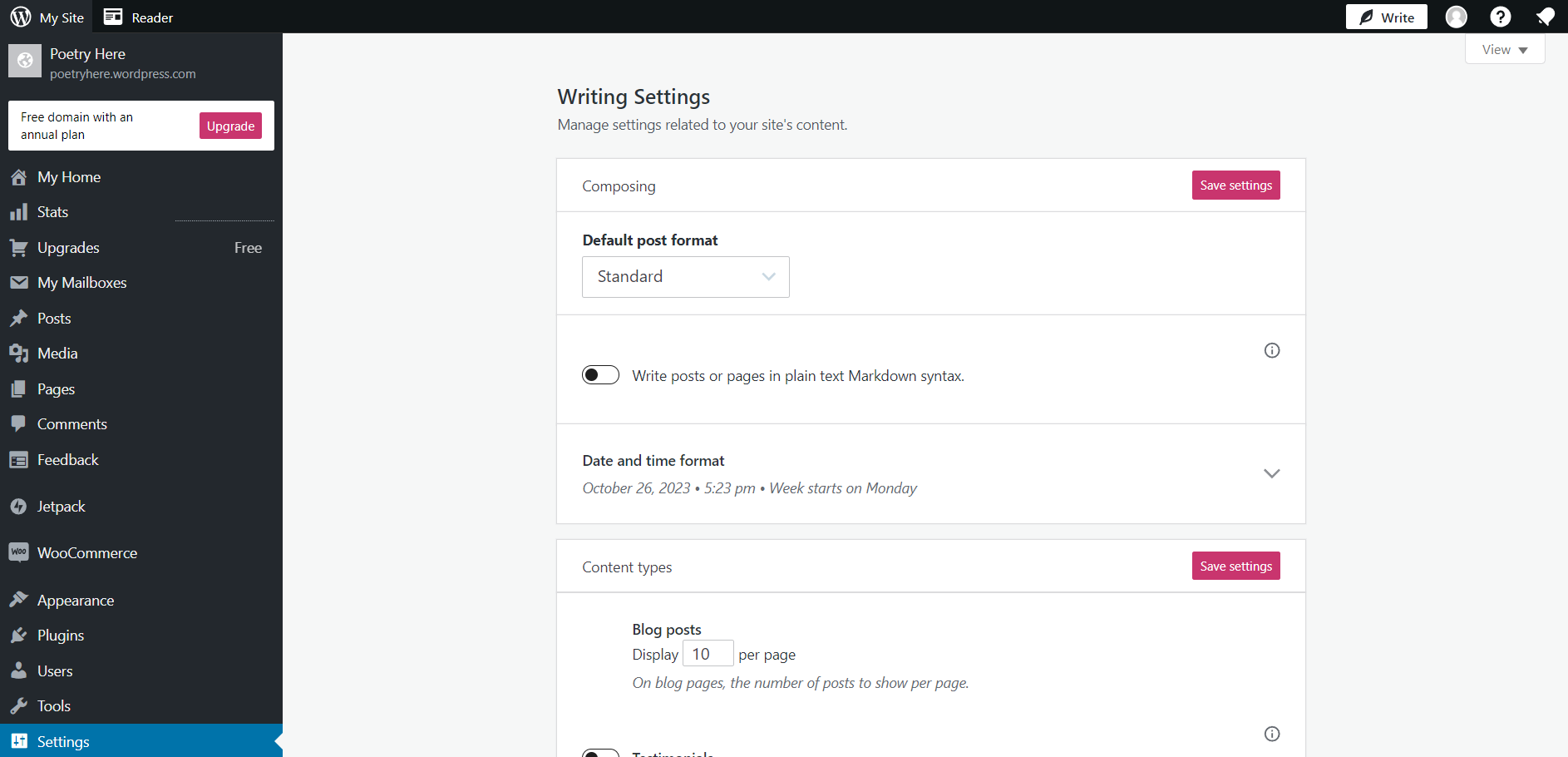Click the Stats bar chart icon
Viewport: 1568px width, 757px height.
point(19,212)
